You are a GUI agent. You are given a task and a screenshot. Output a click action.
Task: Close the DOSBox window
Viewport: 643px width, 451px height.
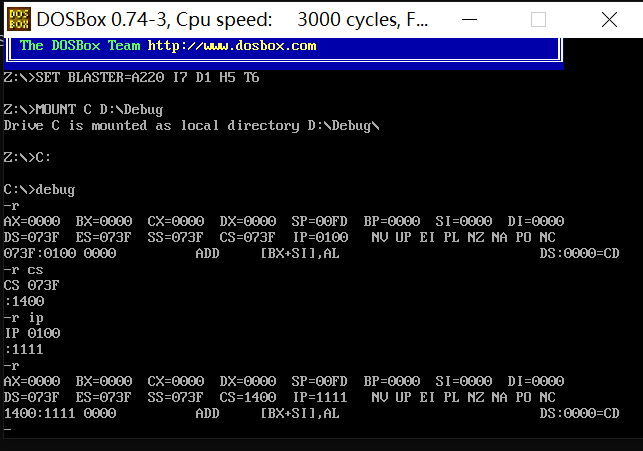pos(609,19)
